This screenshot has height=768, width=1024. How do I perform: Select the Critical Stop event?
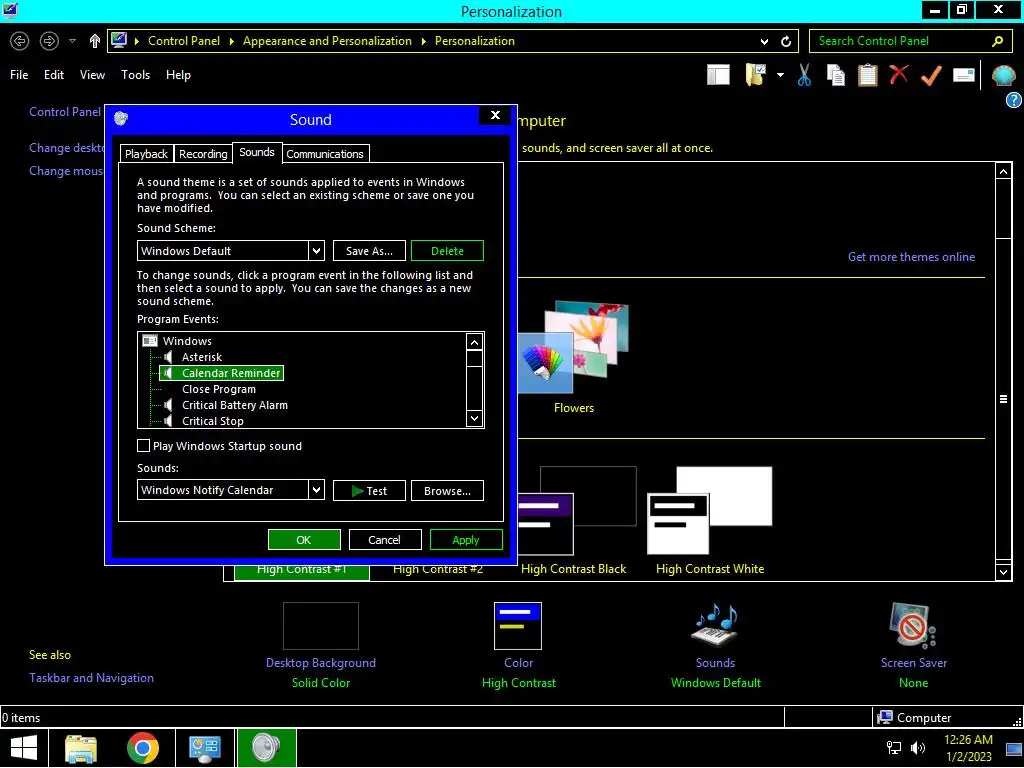[x=212, y=421]
